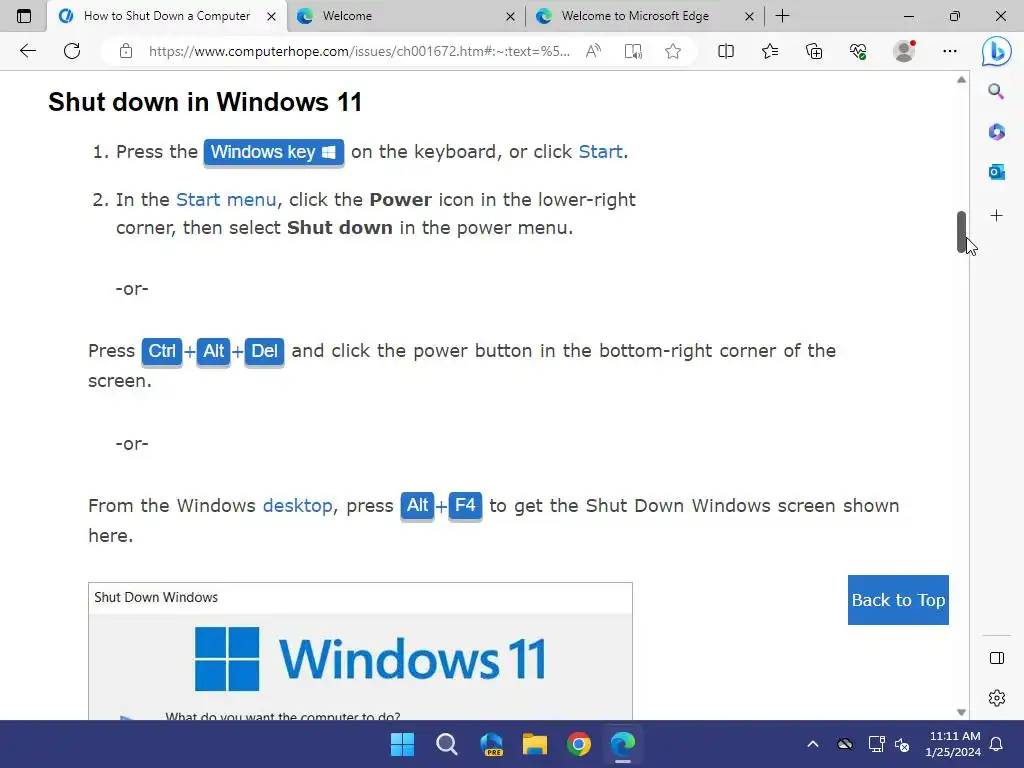Follow the Start link in step 1
The height and width of the screenshot is (768, 1024).
(x=600, y=152)
